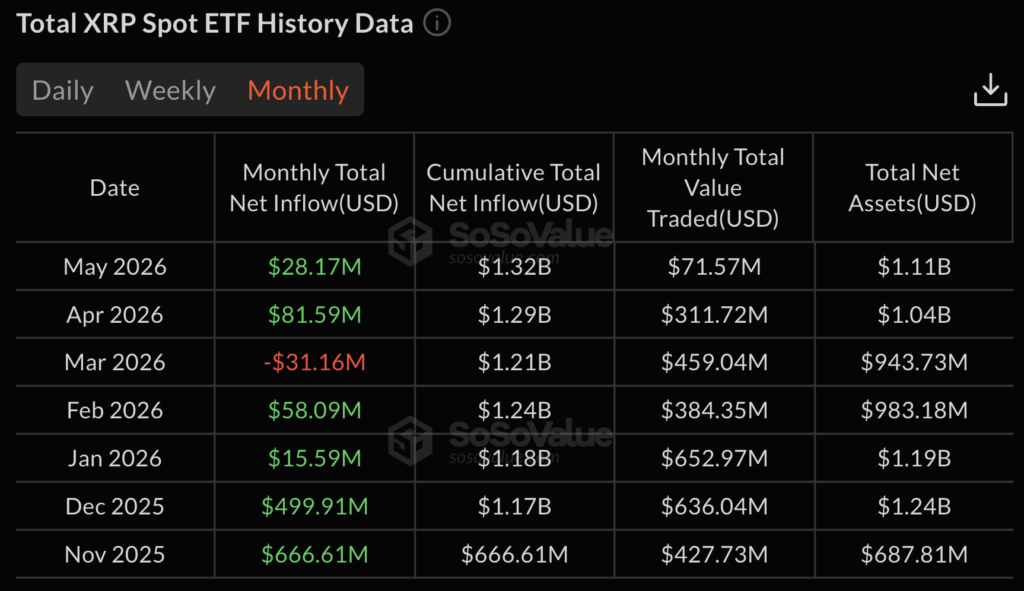Select the May 2026 row date
This screenshot has height=591, width=1024.
click(115, 266)
